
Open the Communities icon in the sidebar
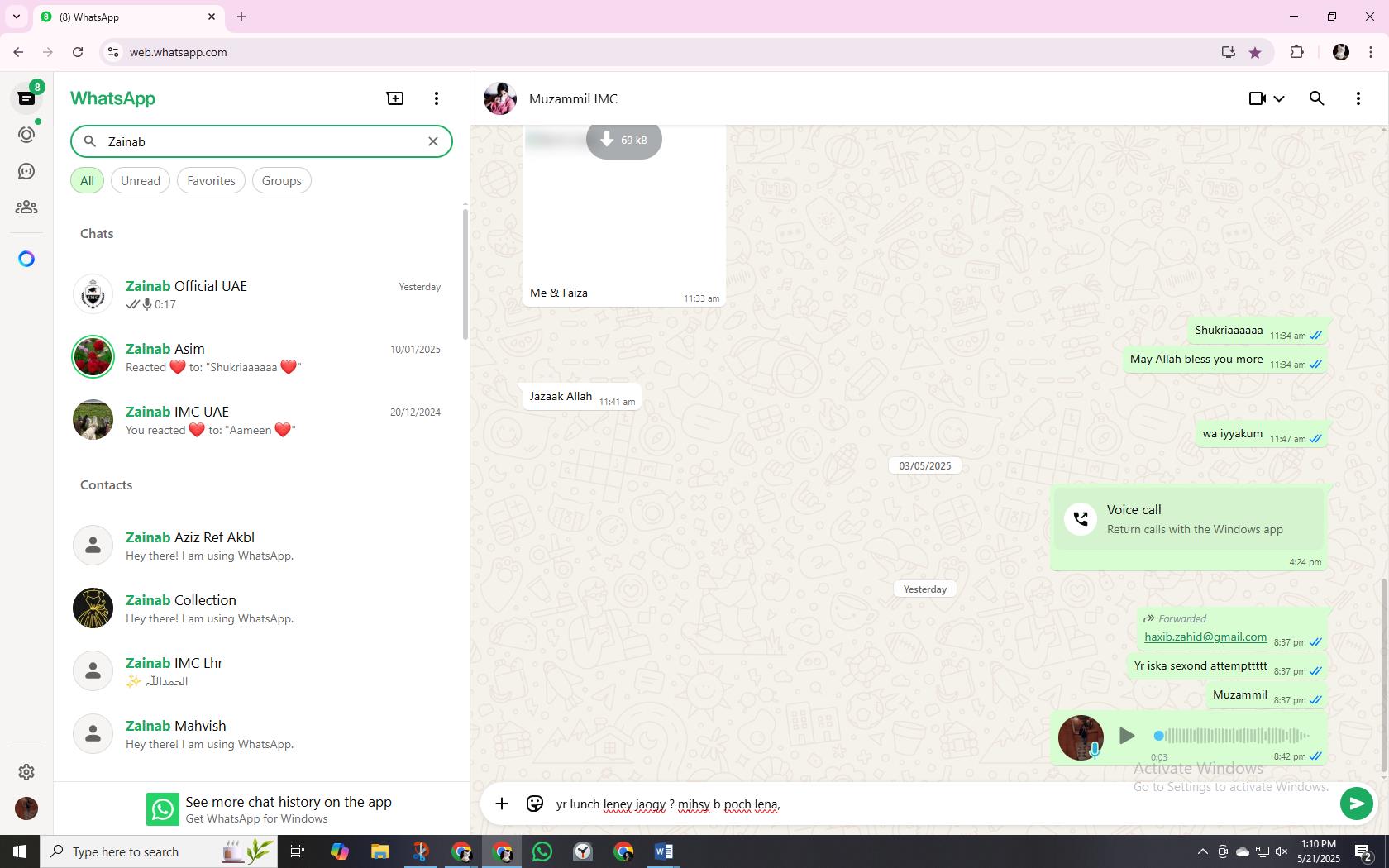(x=26, y=207)
